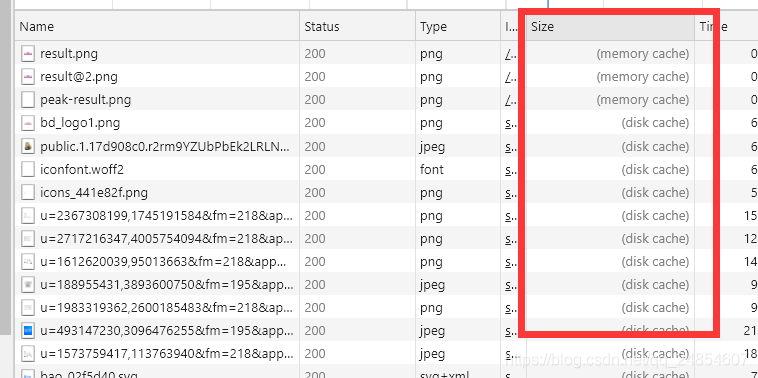Click the icon beside u=188955431 request
Image resolution: width=758 pixels, height=378 pixels.
28,285
